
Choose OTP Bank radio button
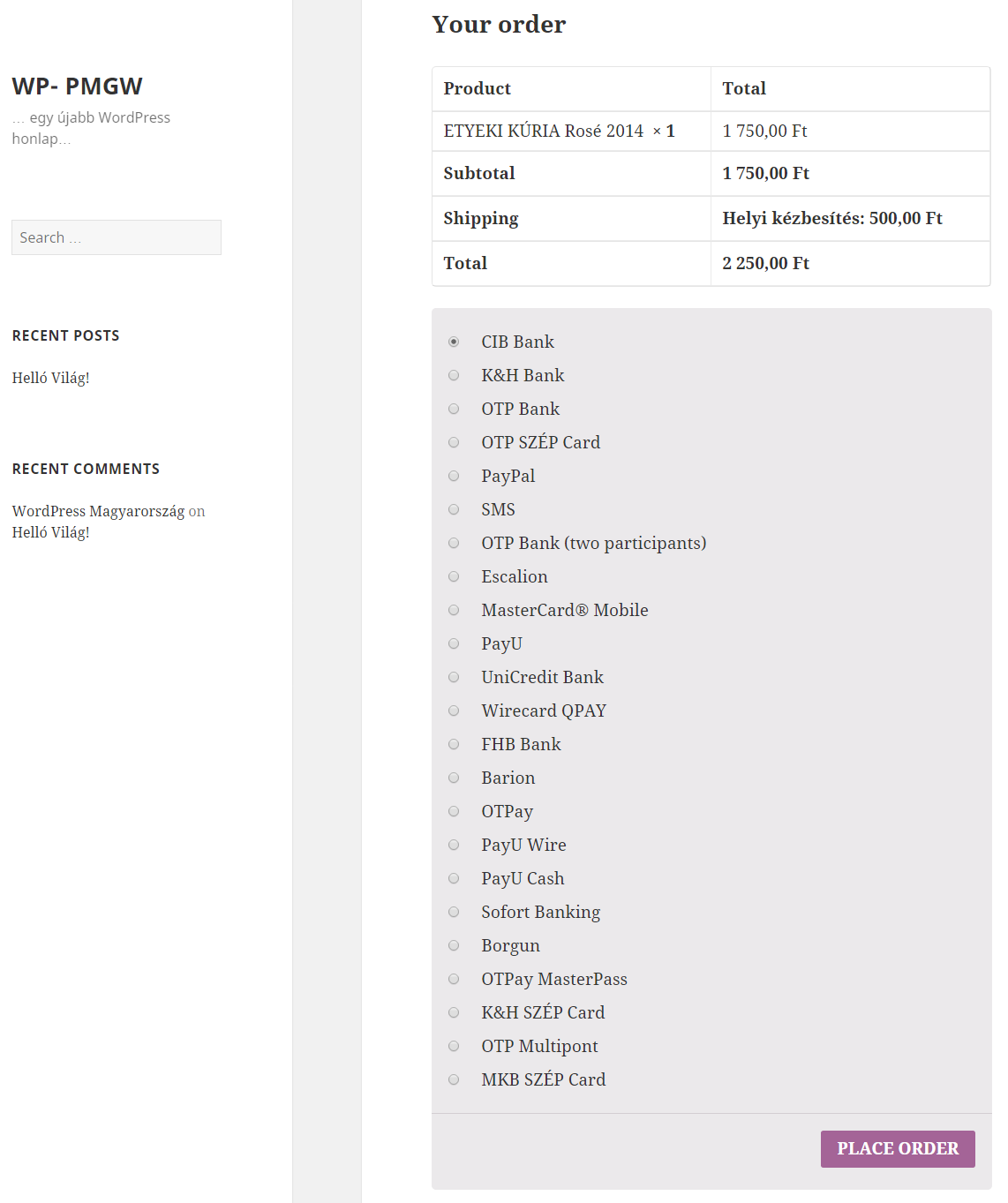click(454, 409)
